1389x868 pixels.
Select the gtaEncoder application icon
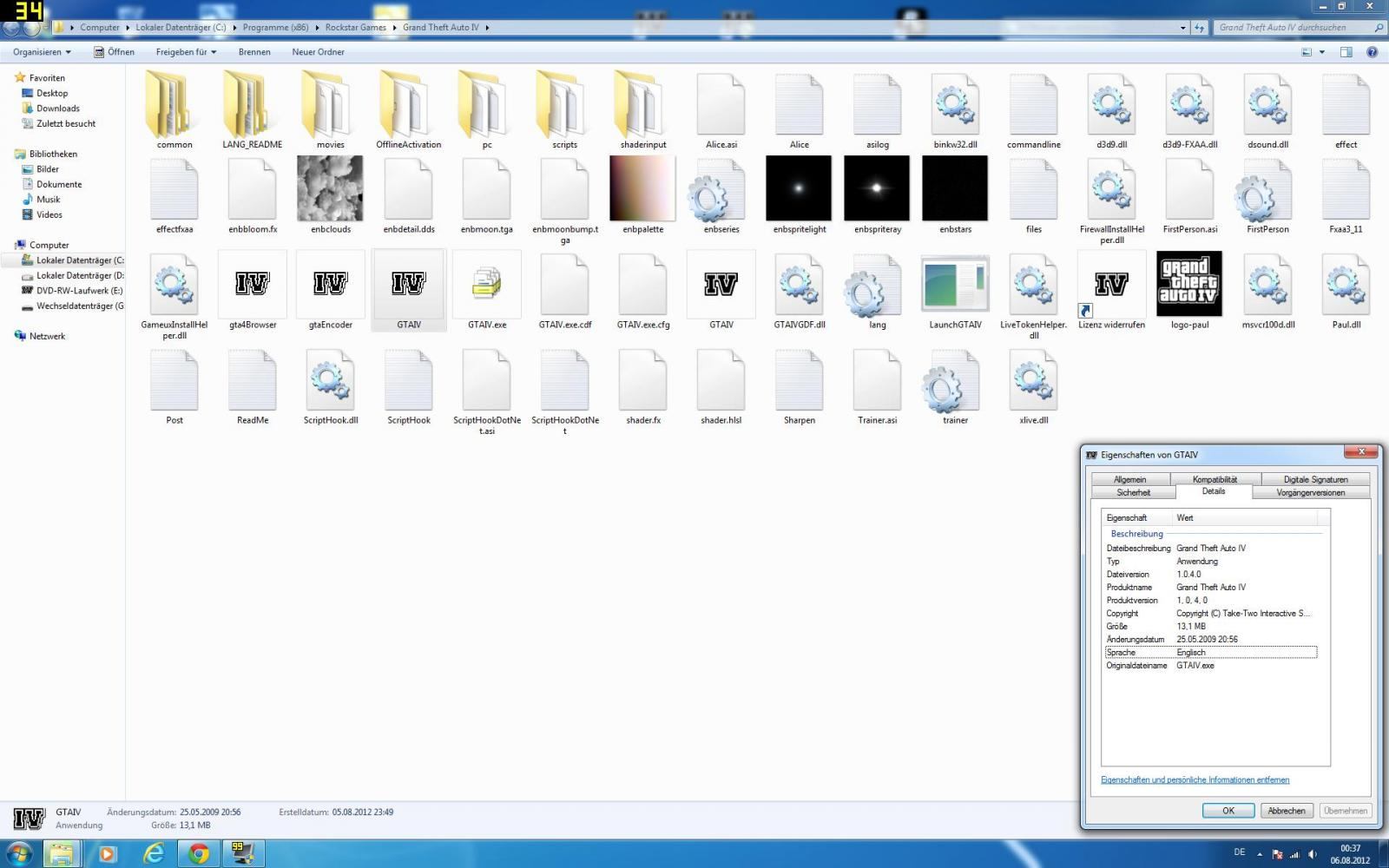coord(330,284)
